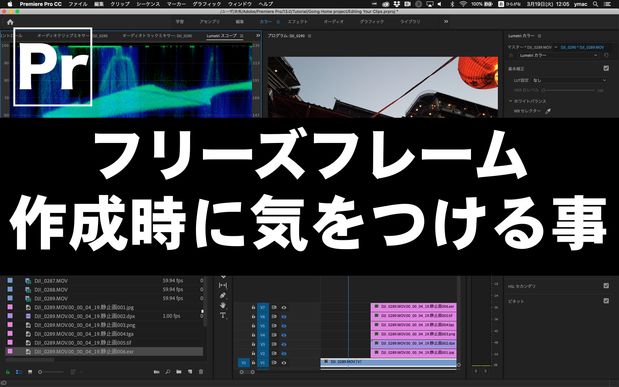The height and width of the screenshot is (387, 619).
Task: Open the シーケンス (Sequence) menu
Action: coord(148,4)
